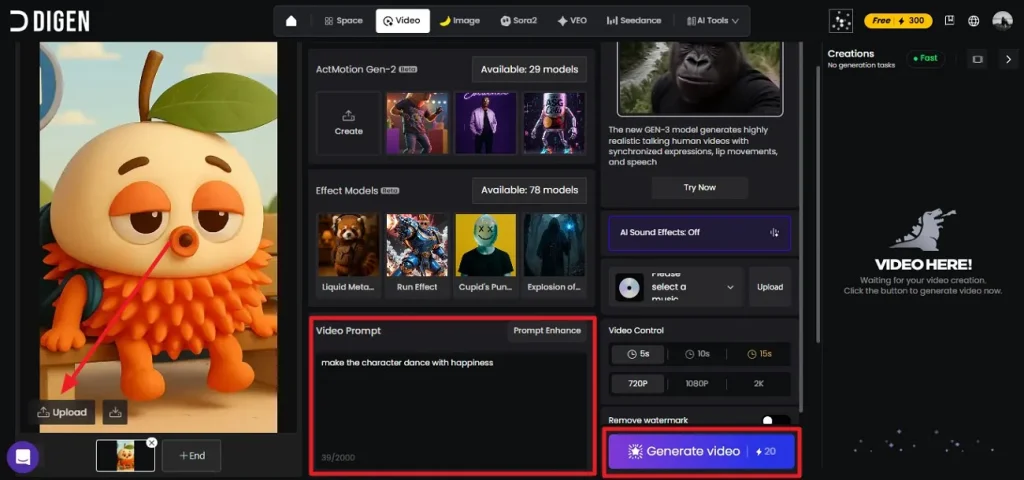Select 720P resolution
This screenshot has width=1024, height=480.
(x=637, y=383)
